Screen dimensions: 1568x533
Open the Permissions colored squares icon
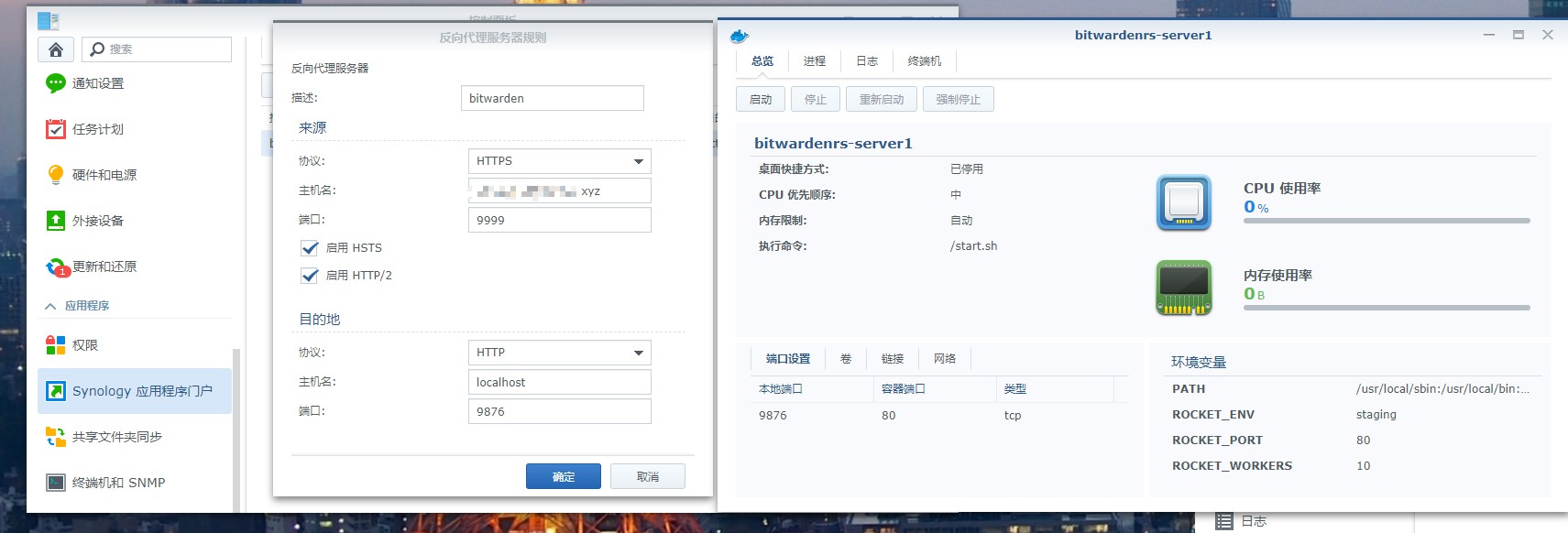tap(56, 345)
